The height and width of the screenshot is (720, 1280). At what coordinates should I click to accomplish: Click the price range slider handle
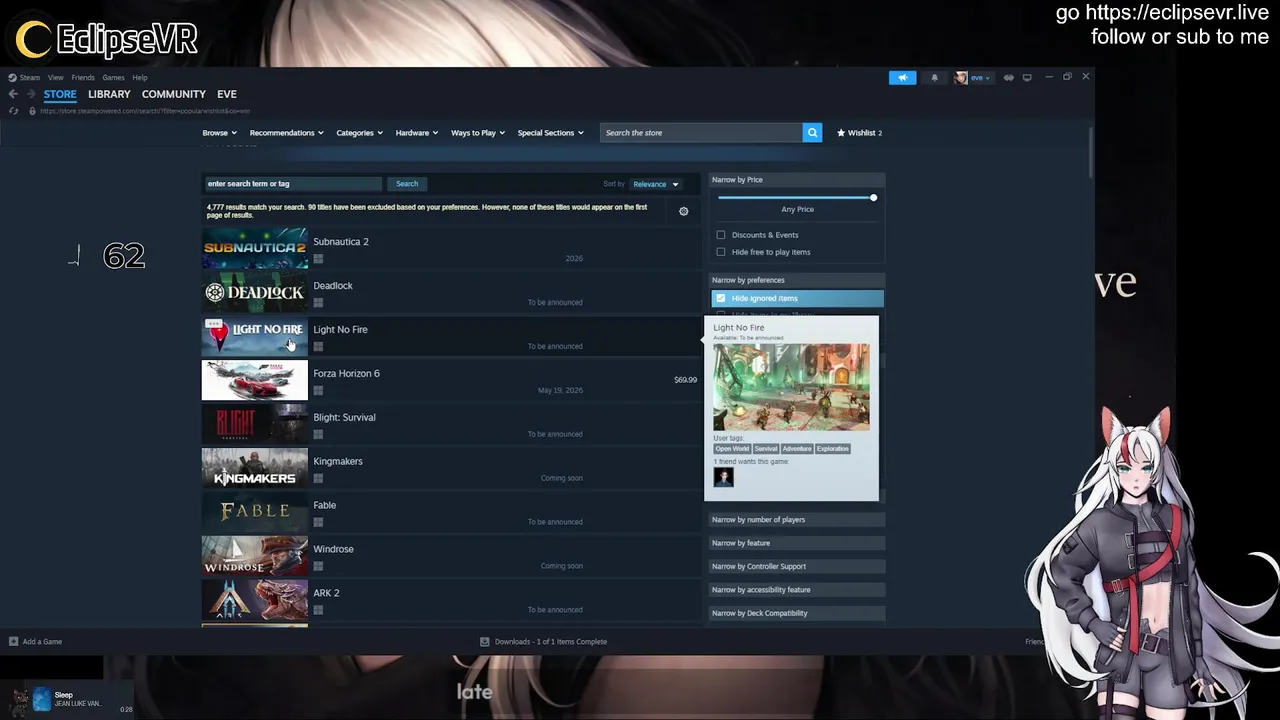tap(873, 197)
